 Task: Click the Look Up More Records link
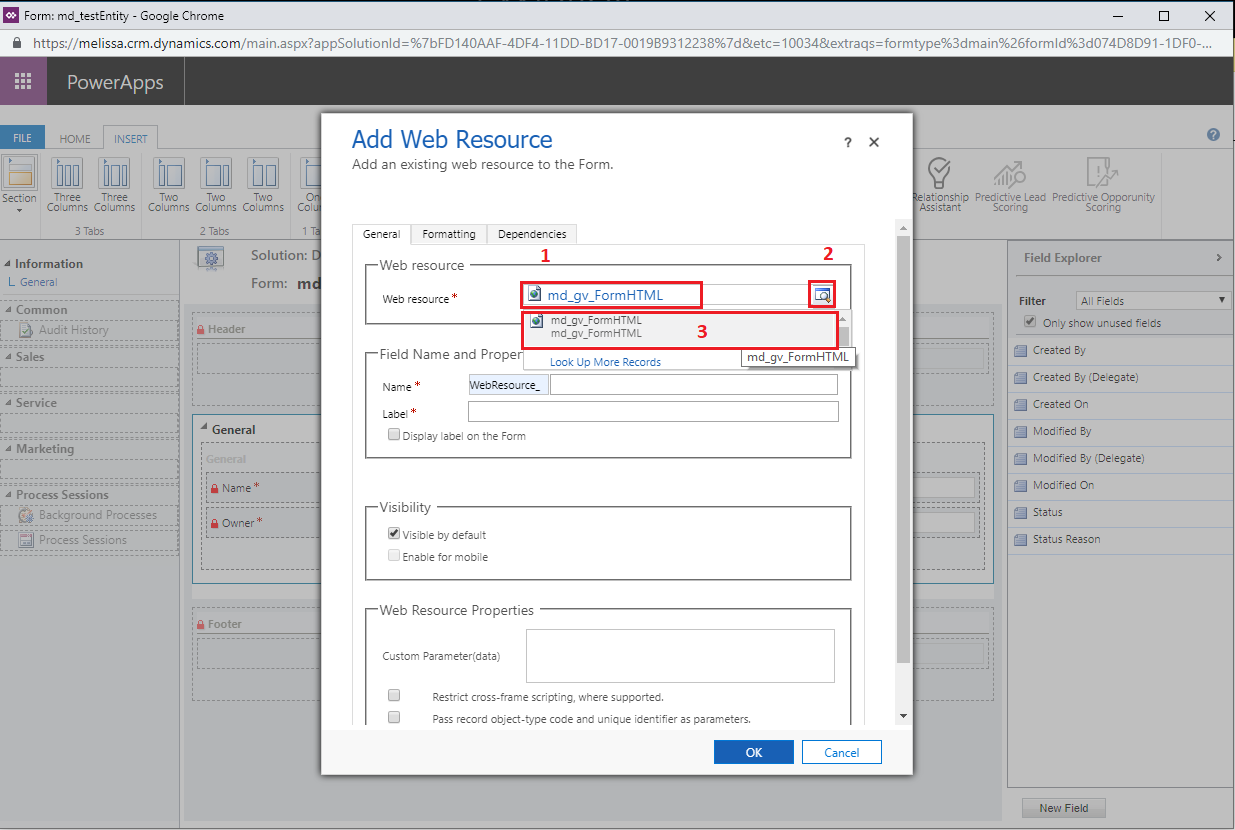tap(605, 362)
